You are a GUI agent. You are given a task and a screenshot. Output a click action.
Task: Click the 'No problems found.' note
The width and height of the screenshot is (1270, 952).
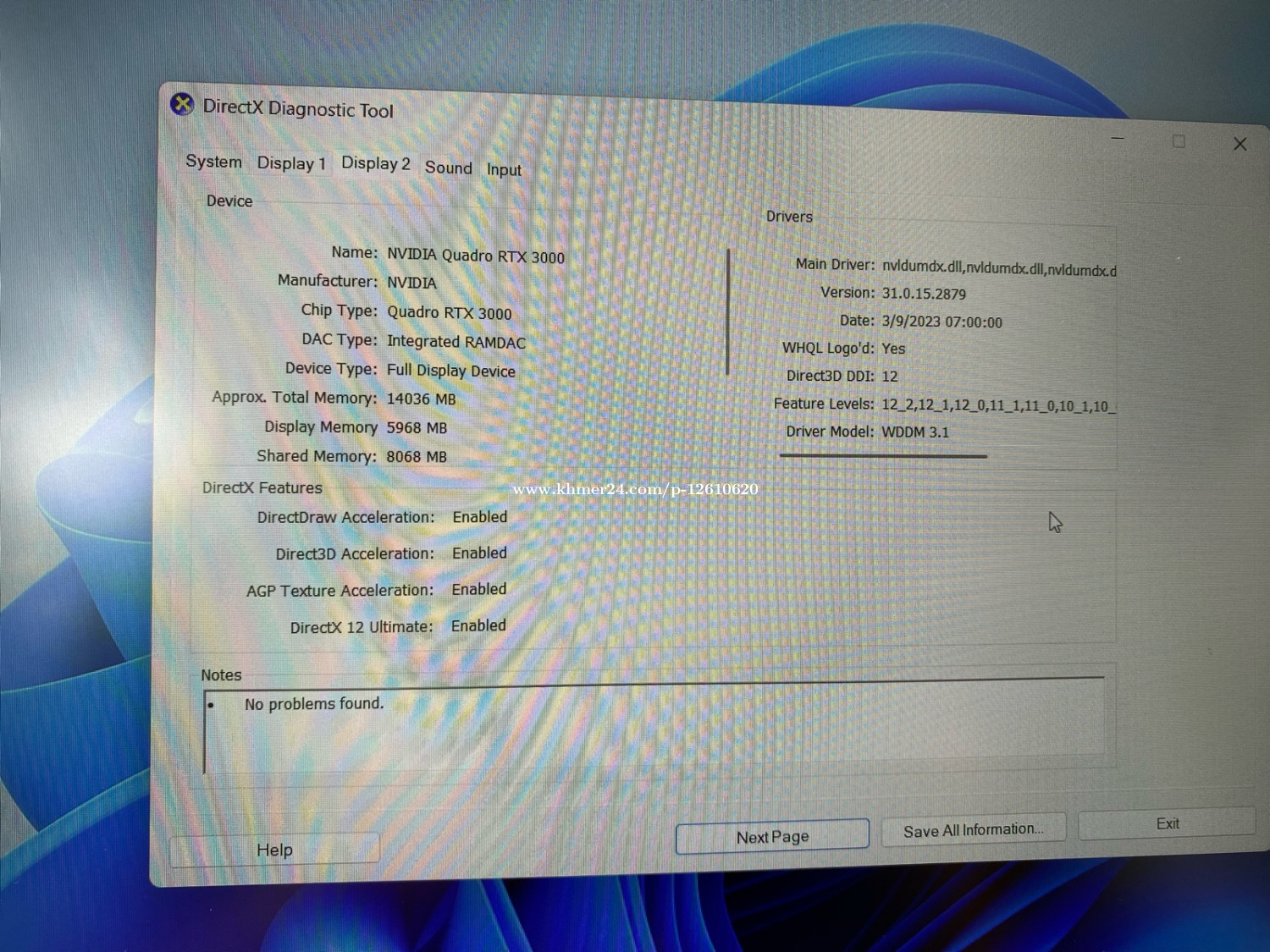[314, 704]
